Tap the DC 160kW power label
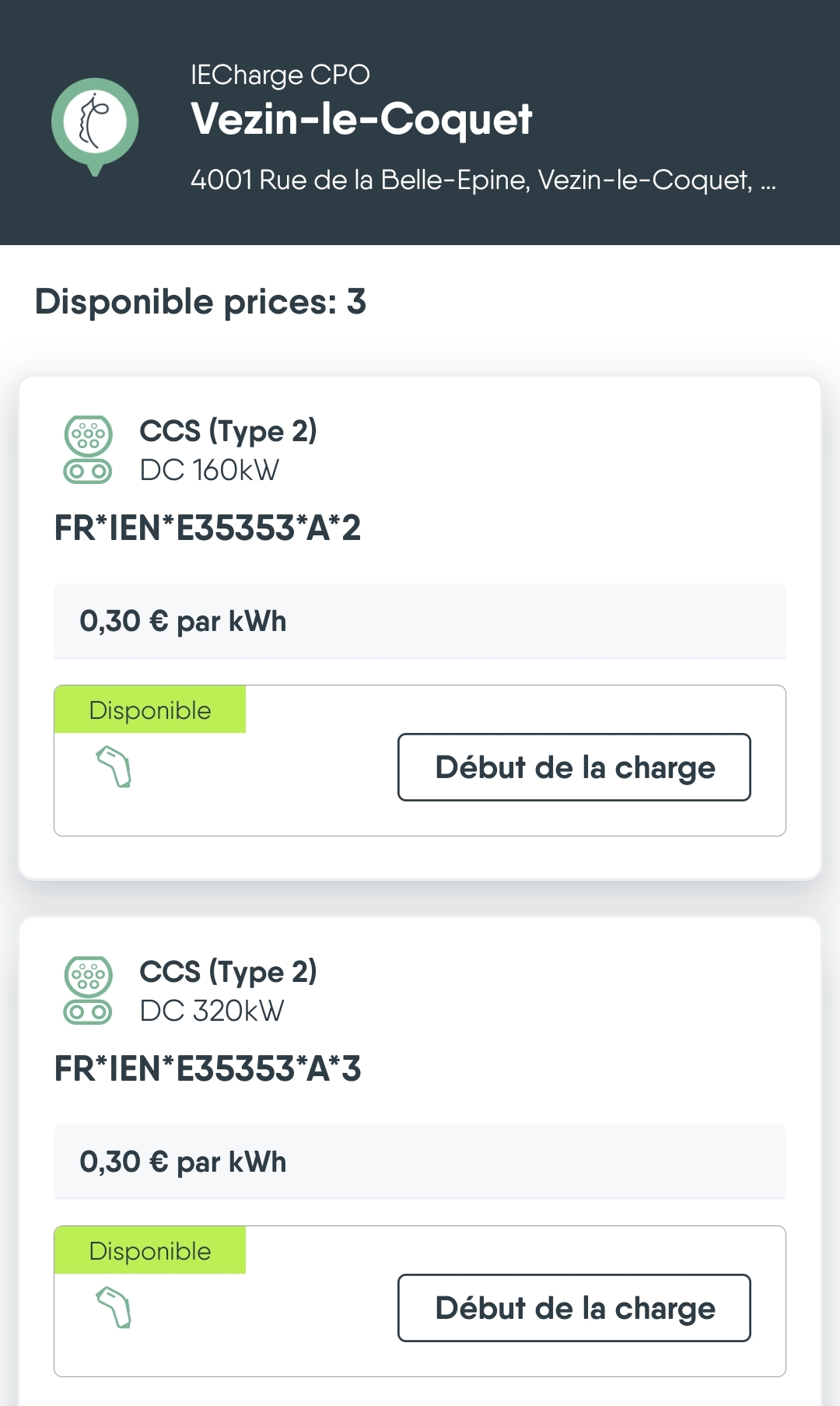This screenshot has width=840, height=1406. pyautogui.click(x=209, y=470)
